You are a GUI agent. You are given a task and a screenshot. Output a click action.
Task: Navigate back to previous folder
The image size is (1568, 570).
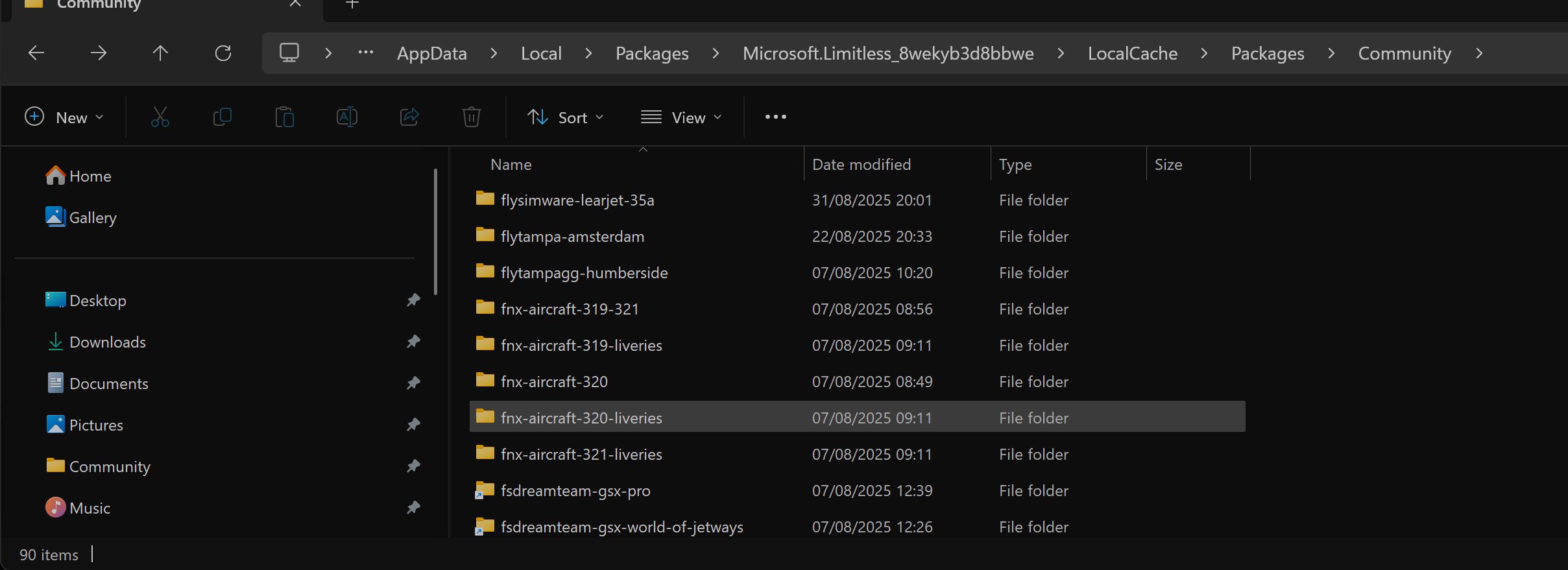coord(36,53)
